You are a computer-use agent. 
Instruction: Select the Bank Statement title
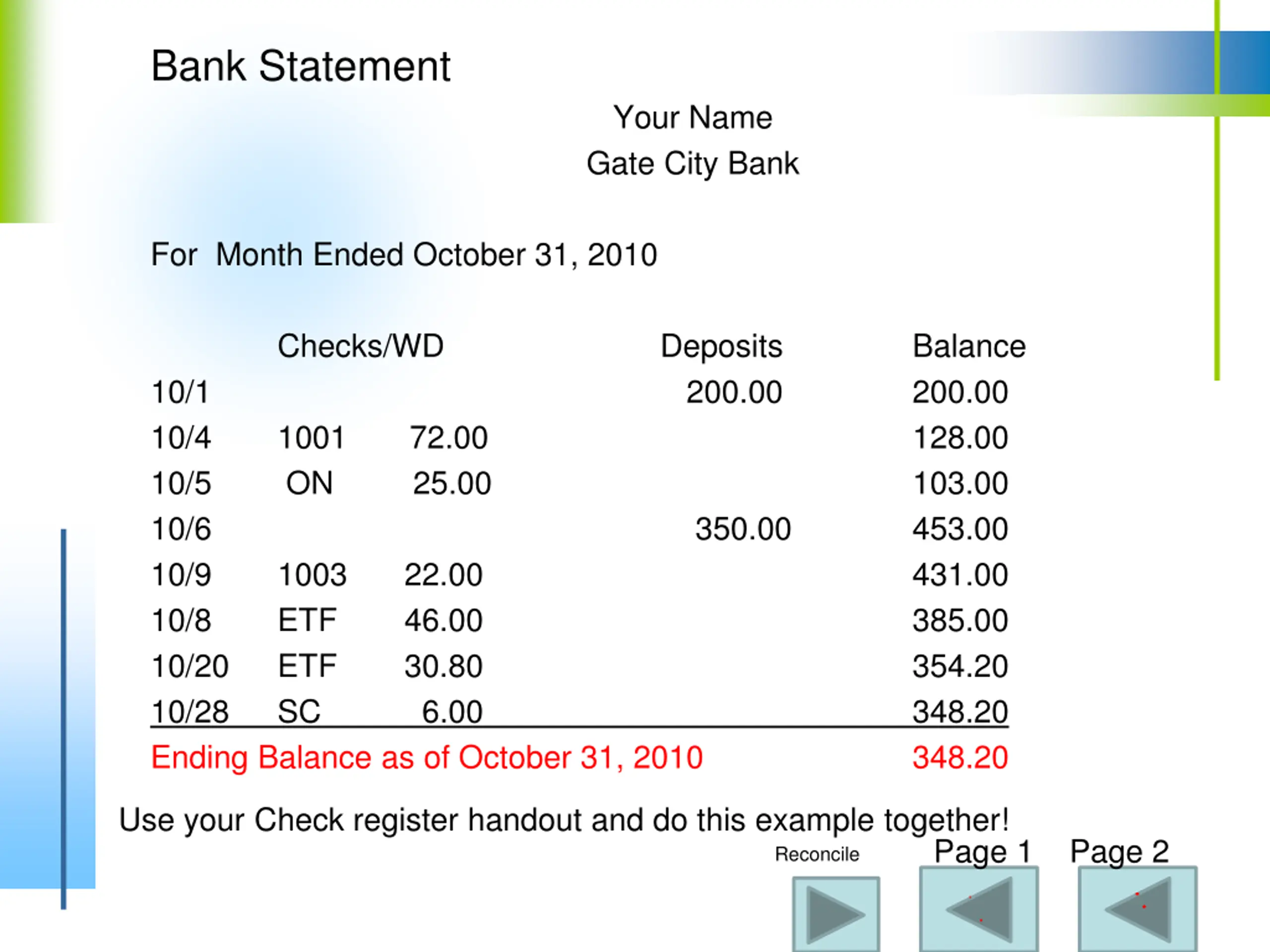tap(300, 66)
